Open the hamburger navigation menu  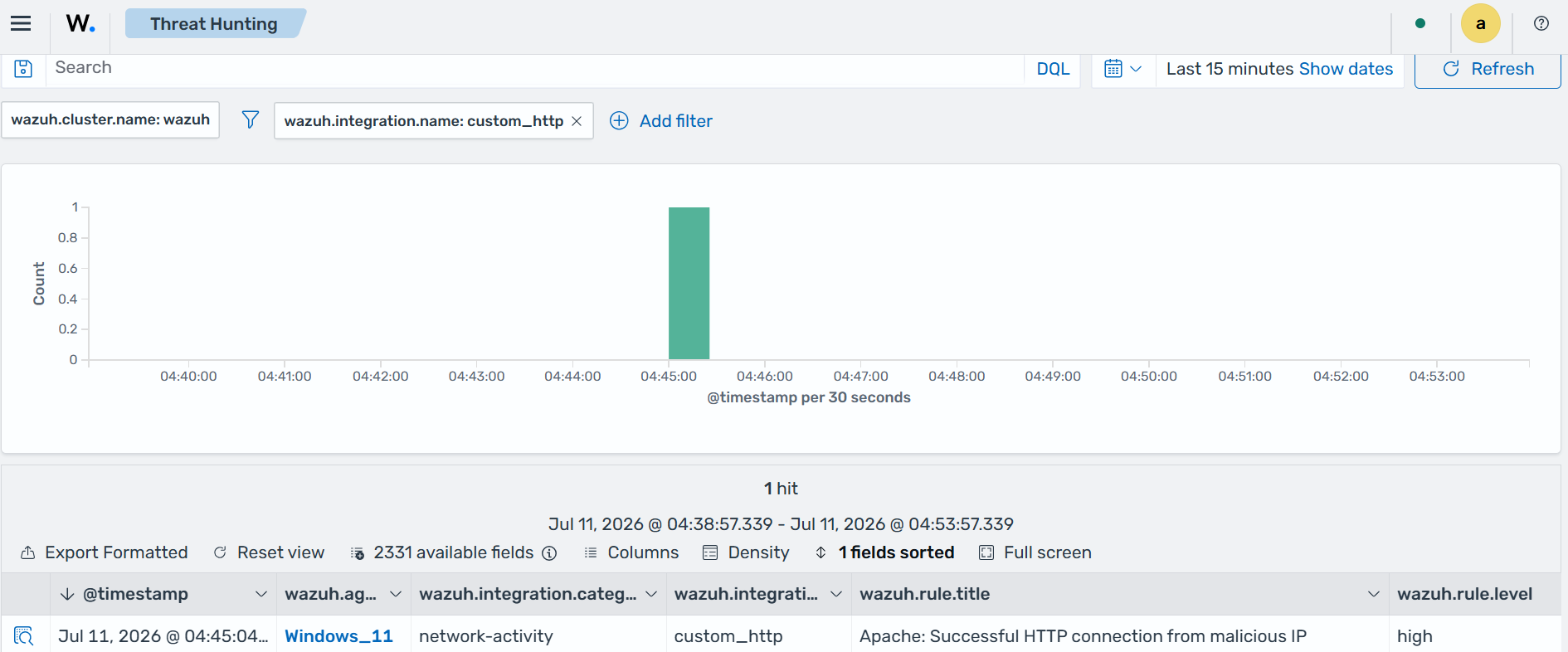coord(21,24)
